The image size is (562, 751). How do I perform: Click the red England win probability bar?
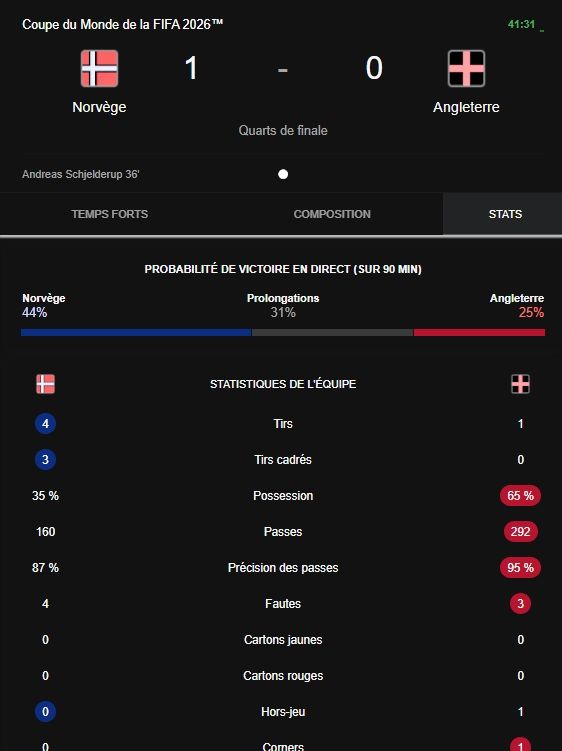point(479,332)
